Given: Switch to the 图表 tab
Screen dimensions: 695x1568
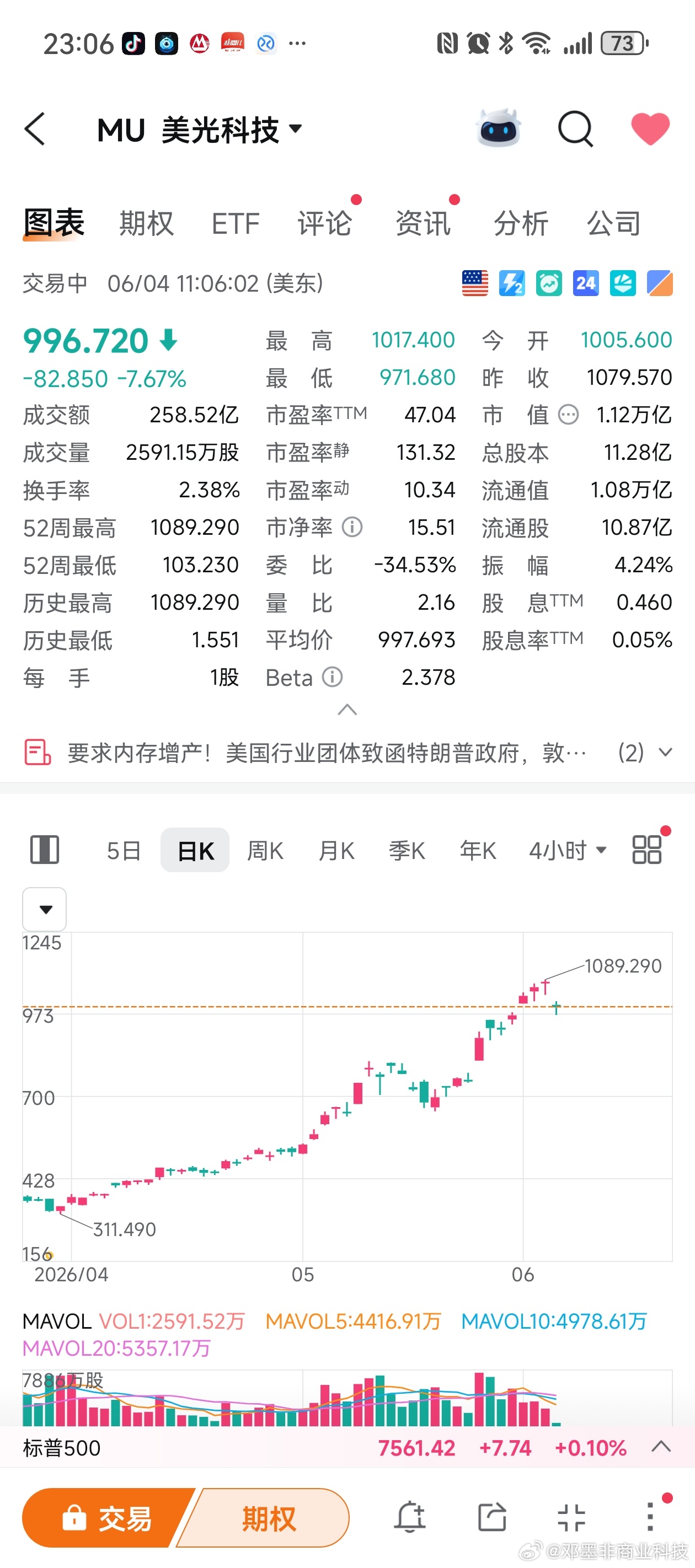Looking at the screenshot, I should tap(54, 223).
